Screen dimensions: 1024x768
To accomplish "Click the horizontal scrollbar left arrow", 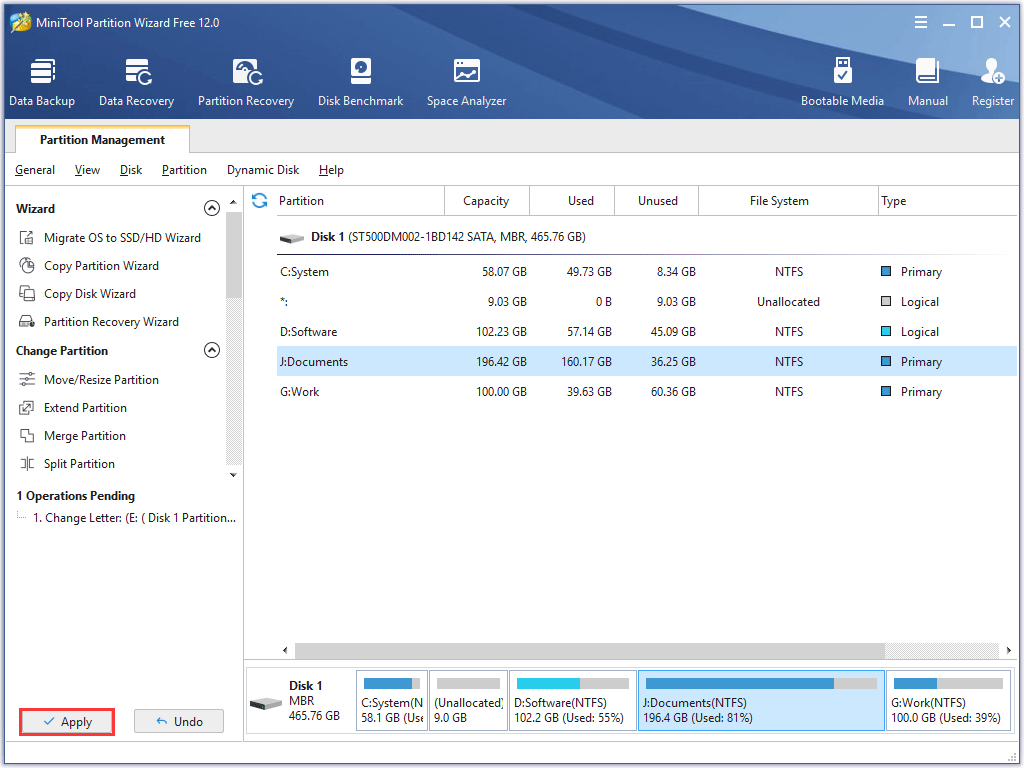I will (x=285, y=650).
